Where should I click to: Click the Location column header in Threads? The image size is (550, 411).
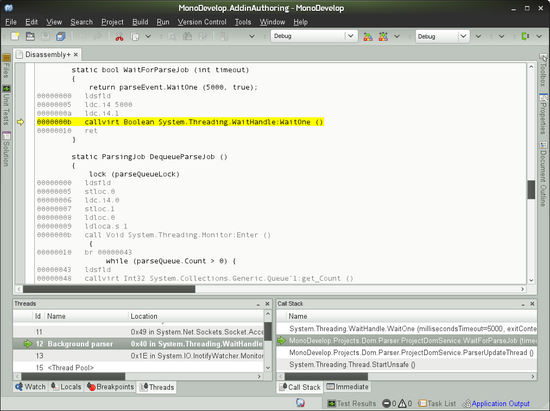[x=196, y=316]
